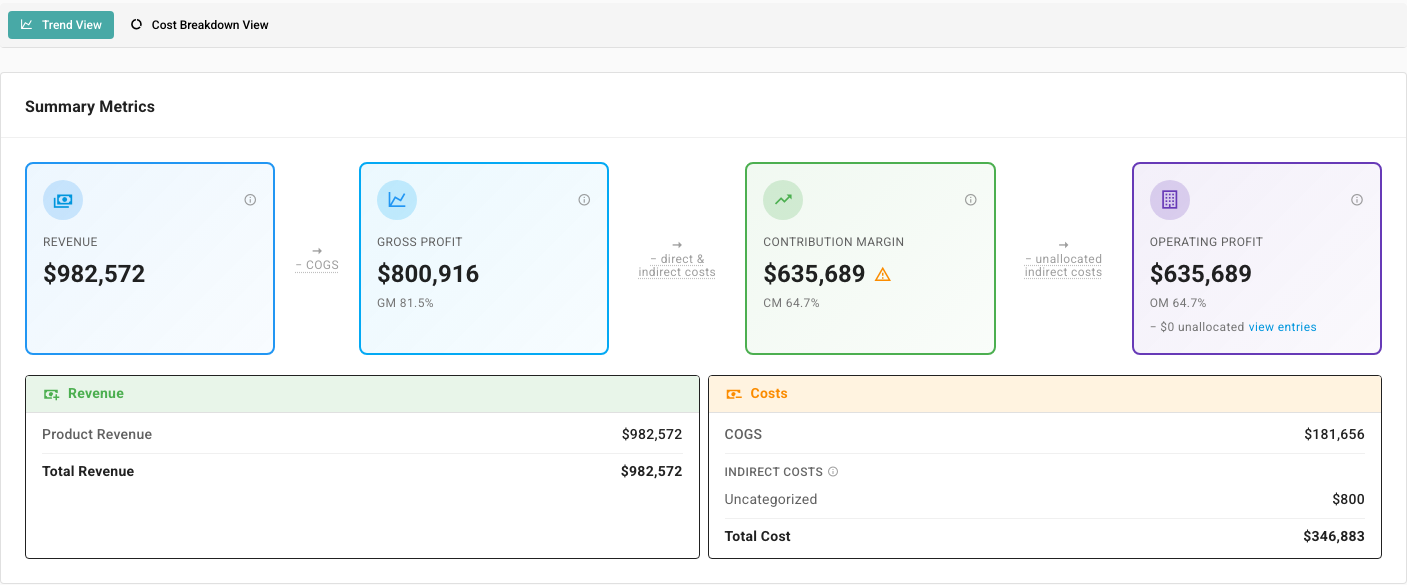Click the Total Revenue row label

(88, 471)
